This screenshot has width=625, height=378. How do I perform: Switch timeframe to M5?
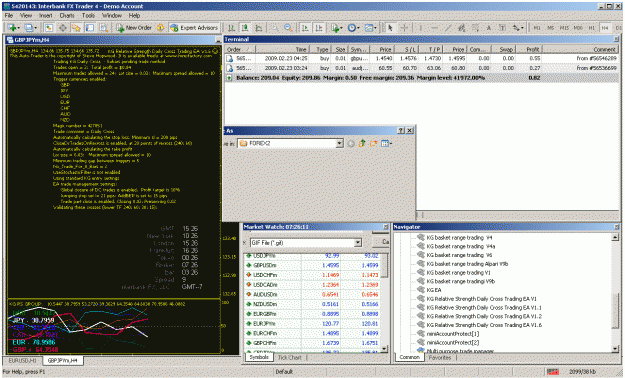pos(550,28)
